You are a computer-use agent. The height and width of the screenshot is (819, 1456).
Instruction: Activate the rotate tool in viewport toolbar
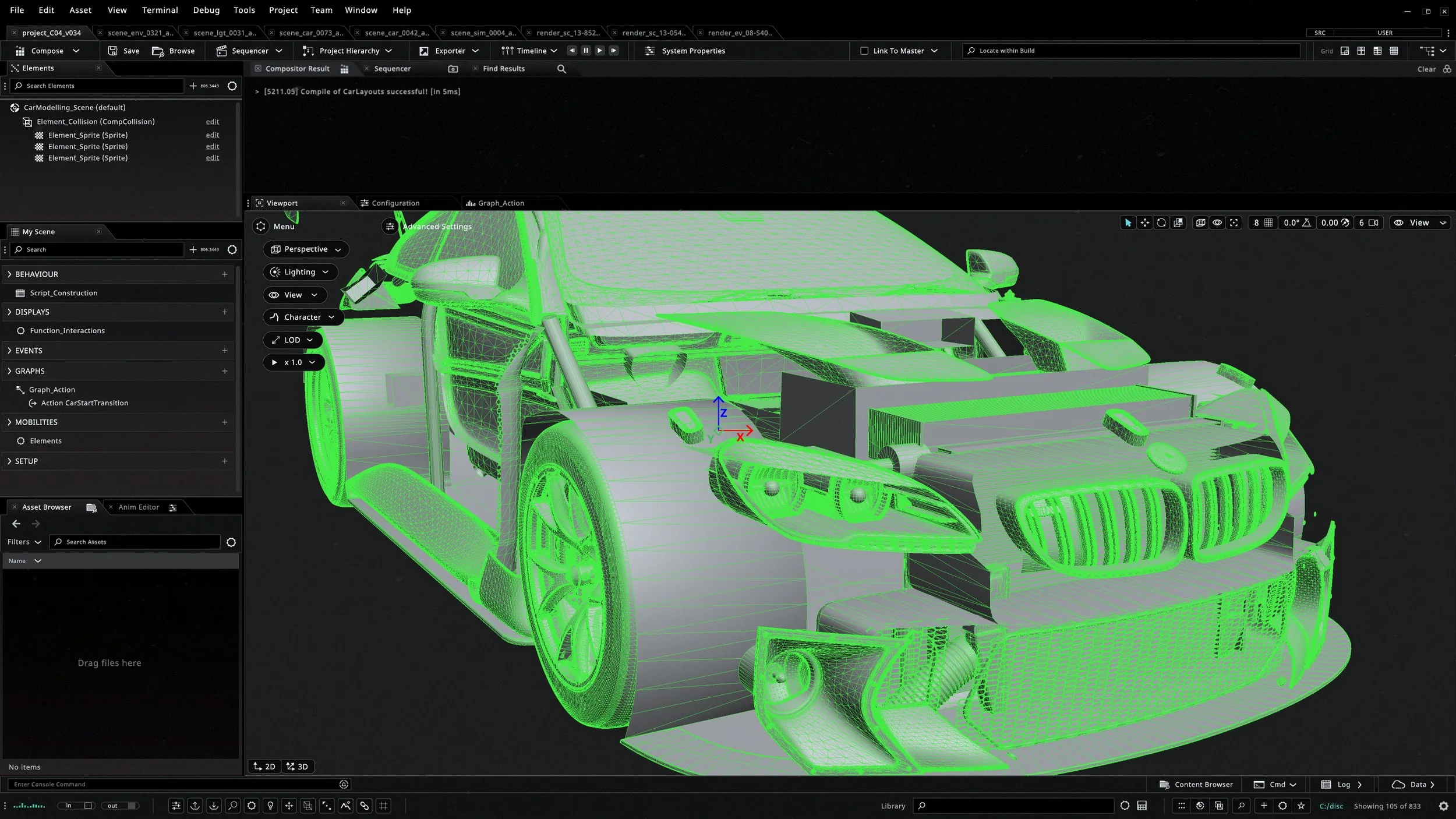pyautogui.click(x=1161, y=223)
